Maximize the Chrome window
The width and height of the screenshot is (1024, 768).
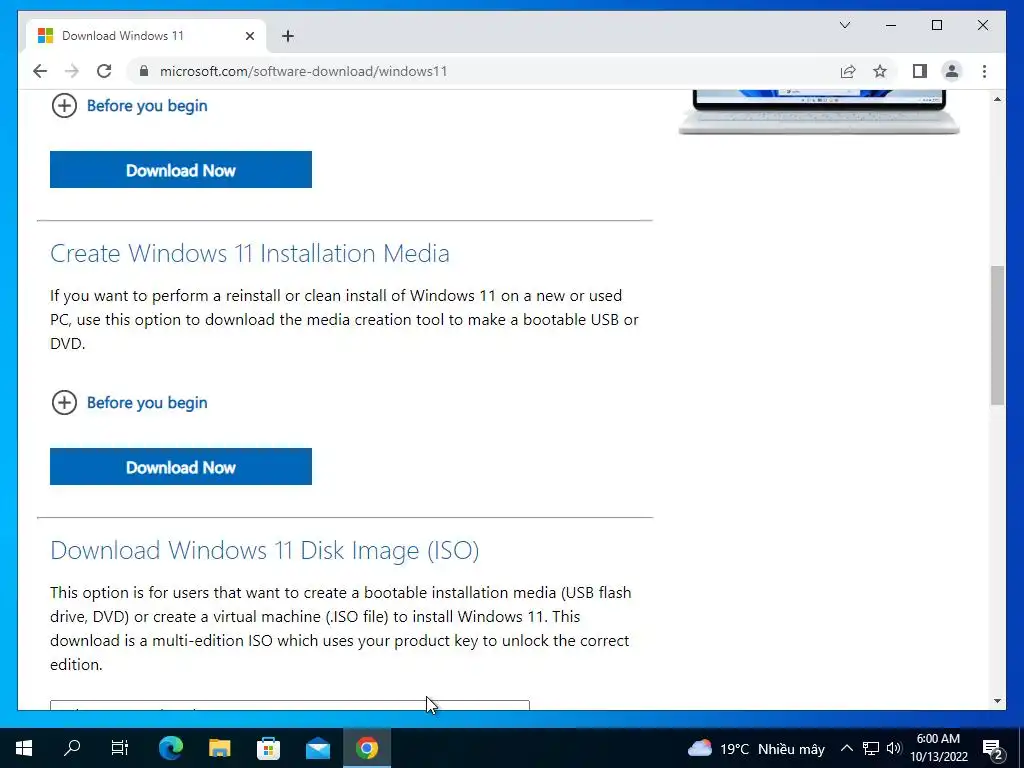pos(936,25)
